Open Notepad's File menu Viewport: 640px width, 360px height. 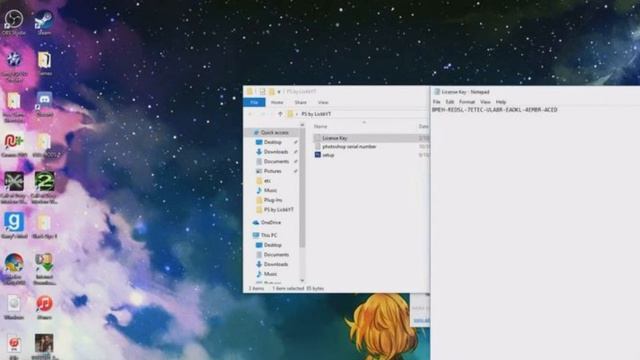[436, 102]
